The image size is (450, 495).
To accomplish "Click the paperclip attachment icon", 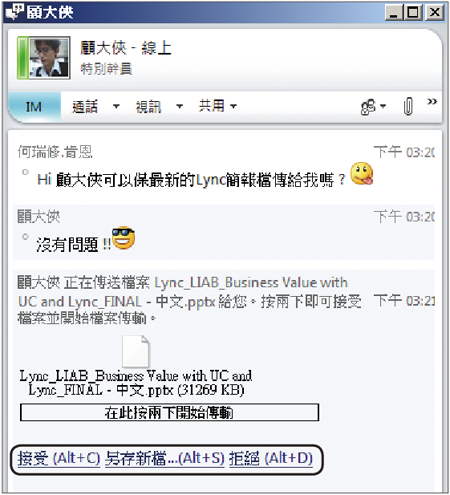I will coord(408,106).
